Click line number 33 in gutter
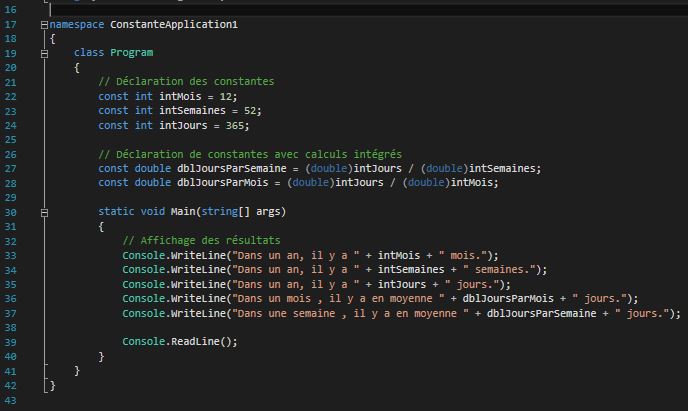Viewport: 688px width, 411px height. pos(11,256)
